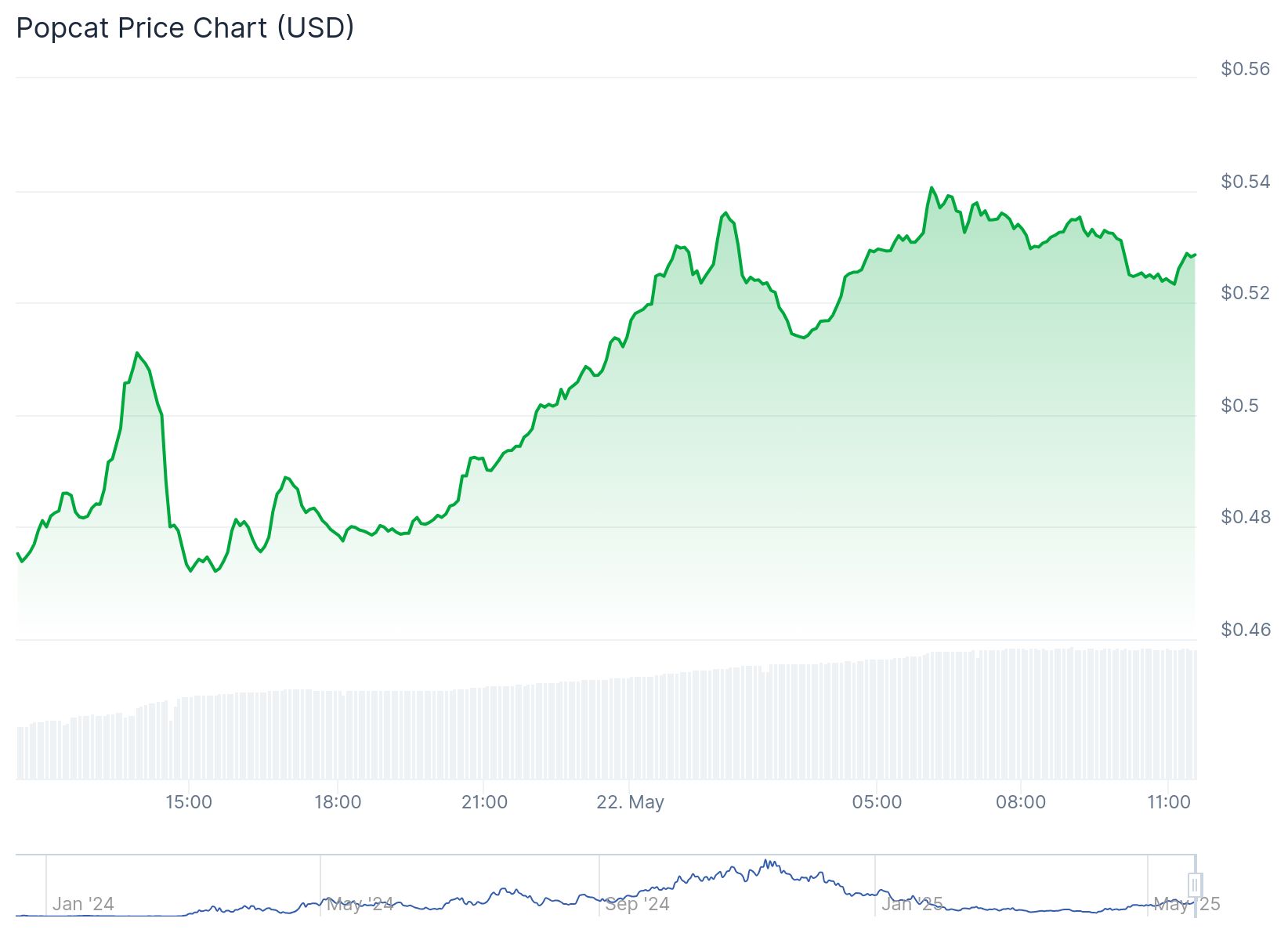The image size is (1288, 940).
Task: Click the $0.52 price axis label
Action: point(1245,293)
